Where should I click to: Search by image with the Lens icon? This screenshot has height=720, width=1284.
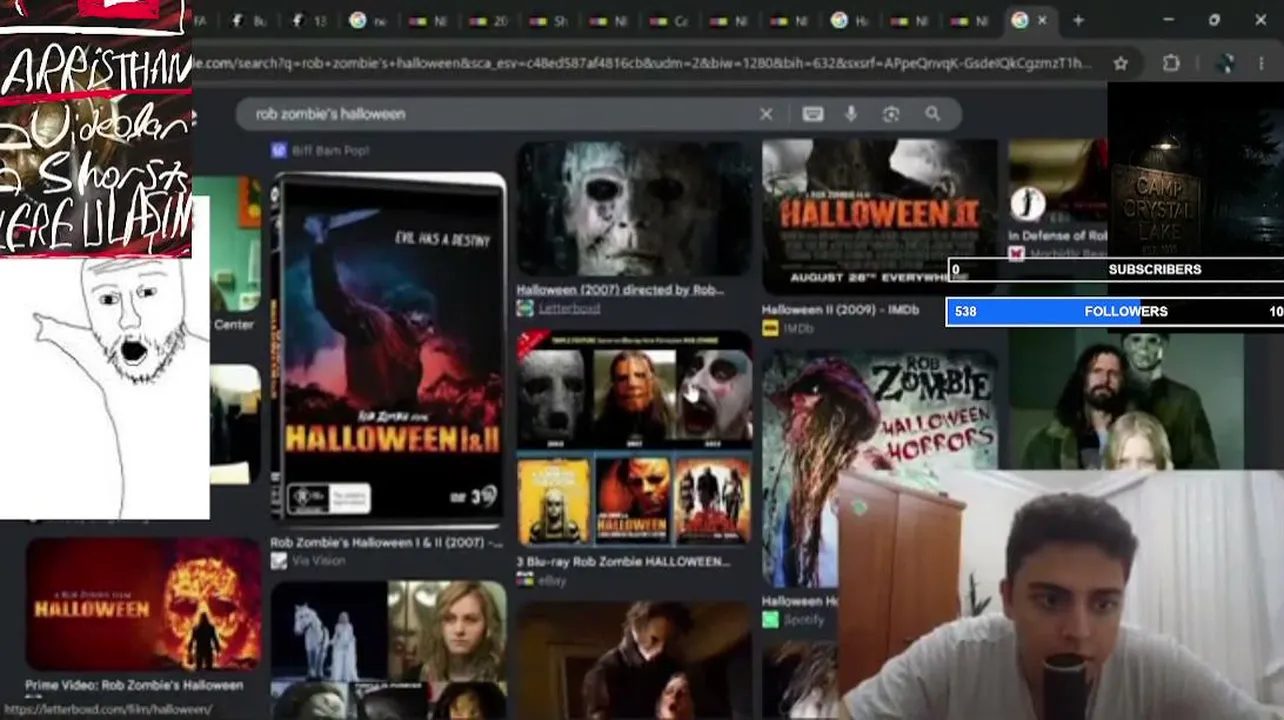click(891, 114)
